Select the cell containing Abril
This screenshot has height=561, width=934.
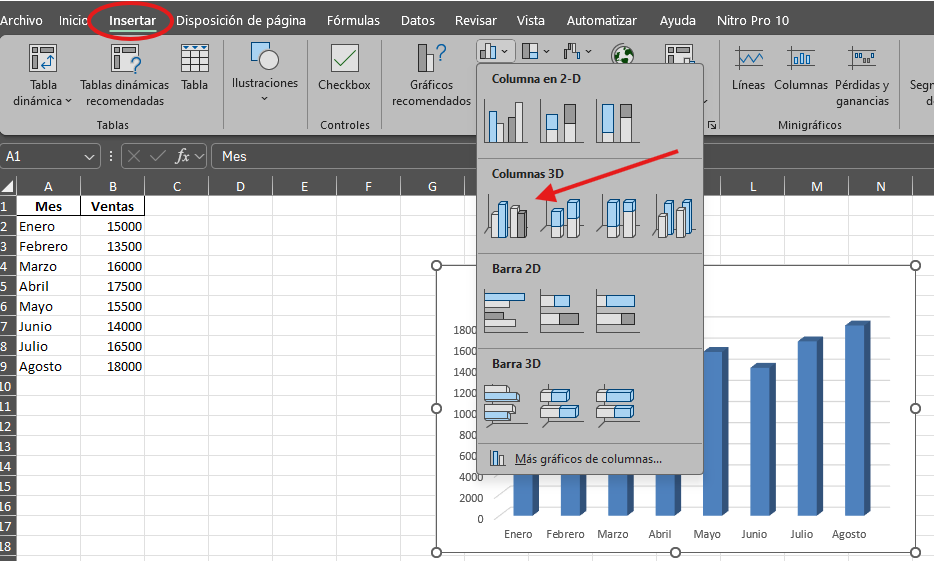(48, 286)
